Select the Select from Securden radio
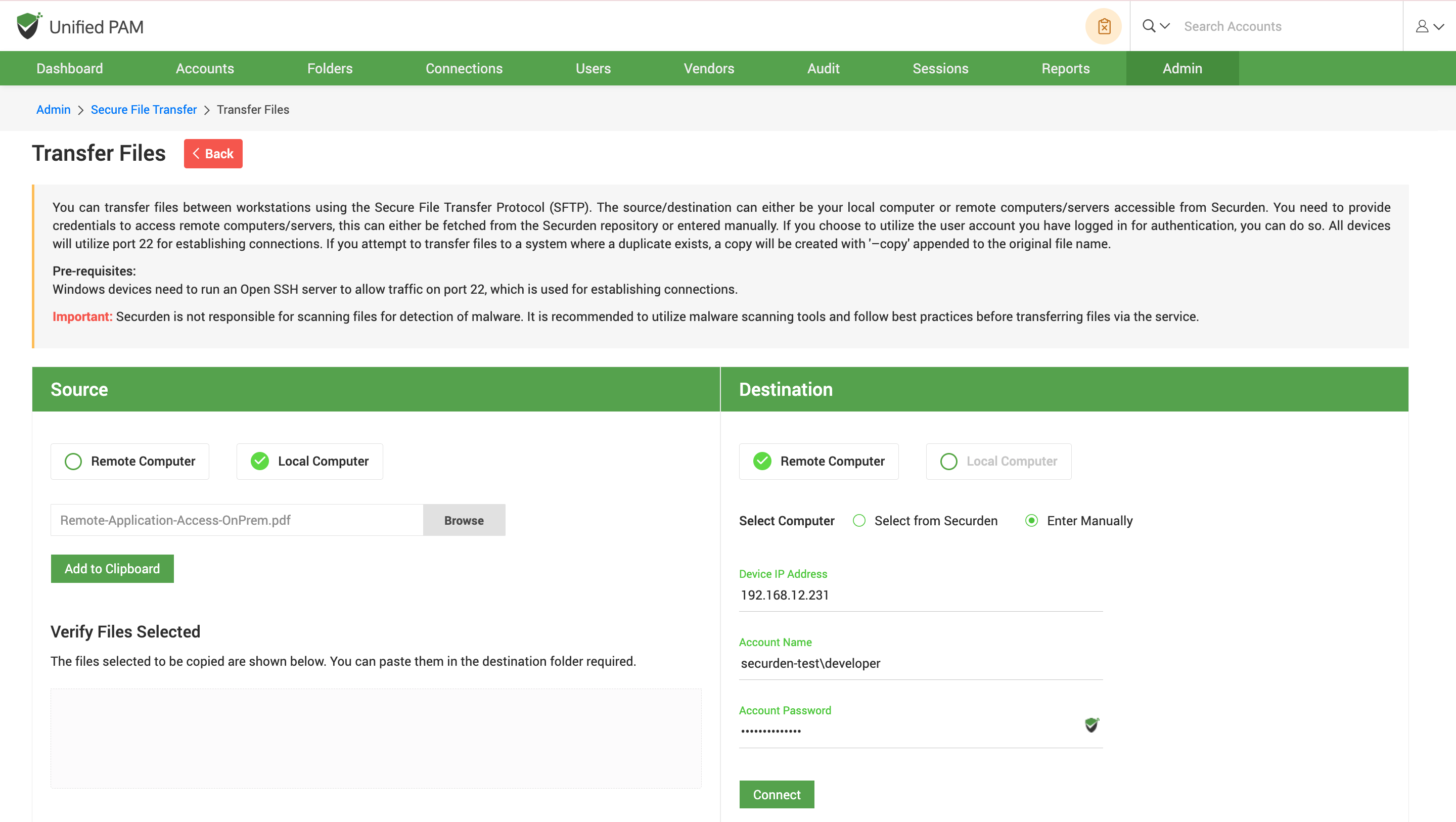The width and height of the screenshot is (1456, 822). tap(859, 521)
